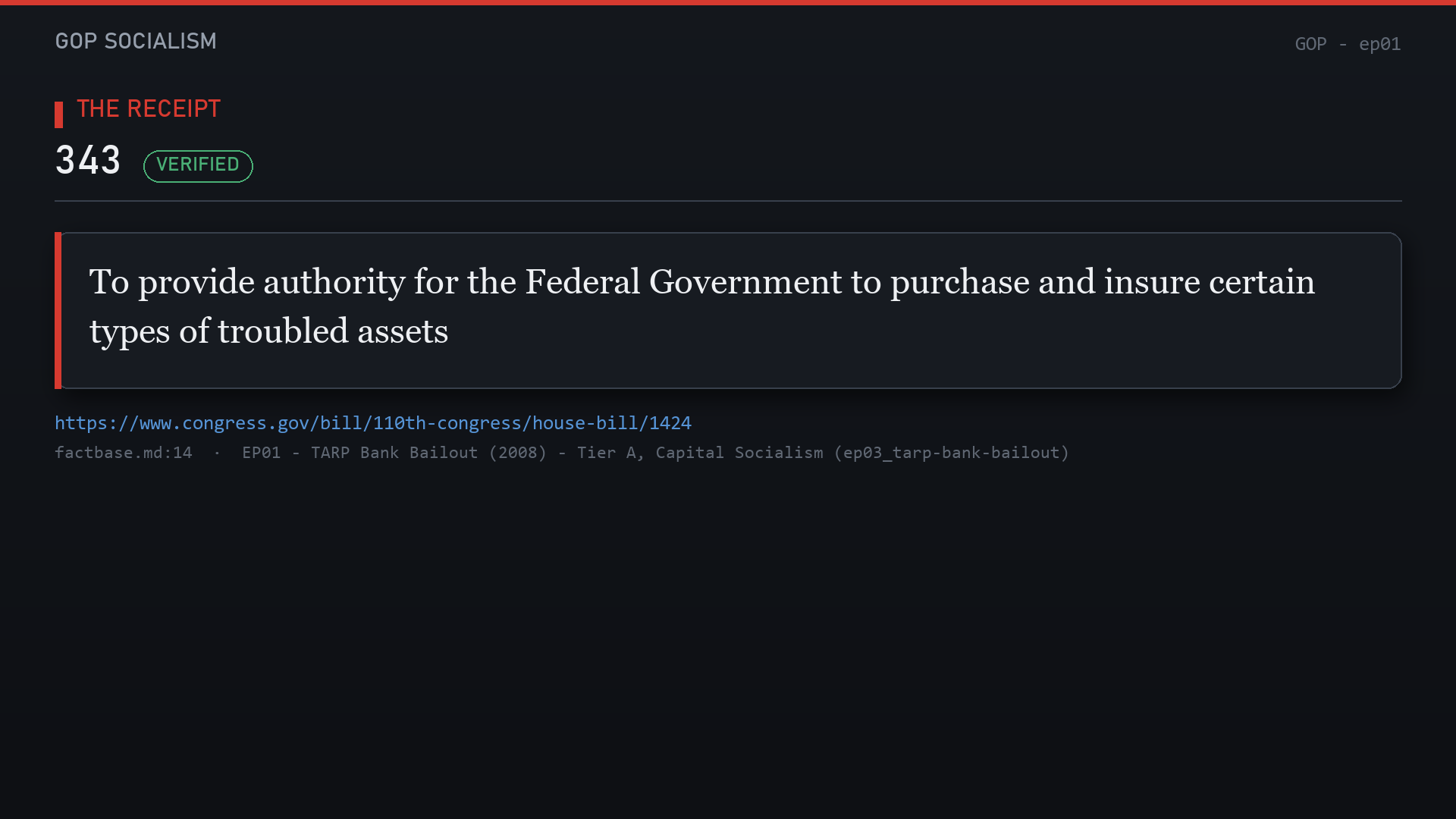Click the factbase.md:14 source reference
Image resolution: width=1456 pixels, height=819 pixels.
coord(124,453)
